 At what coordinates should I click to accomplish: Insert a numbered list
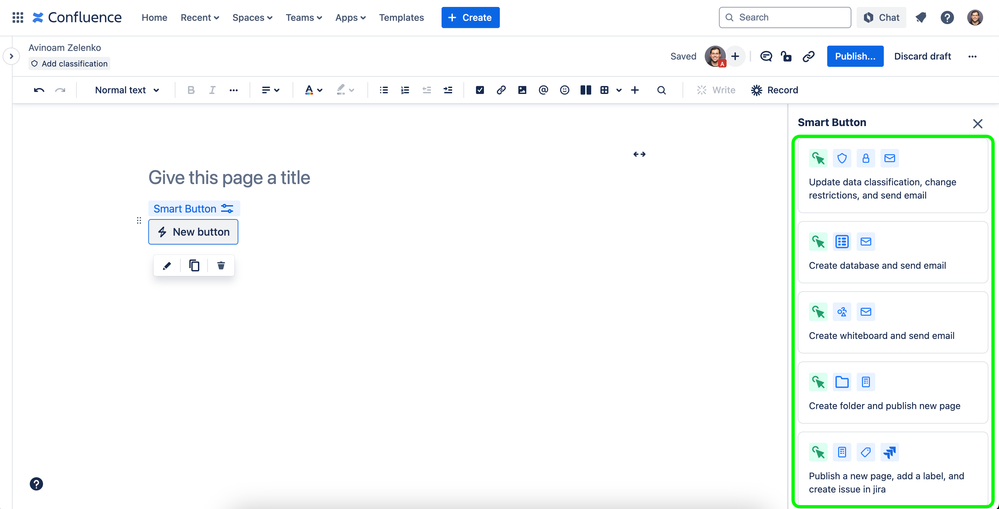(405, 90)
